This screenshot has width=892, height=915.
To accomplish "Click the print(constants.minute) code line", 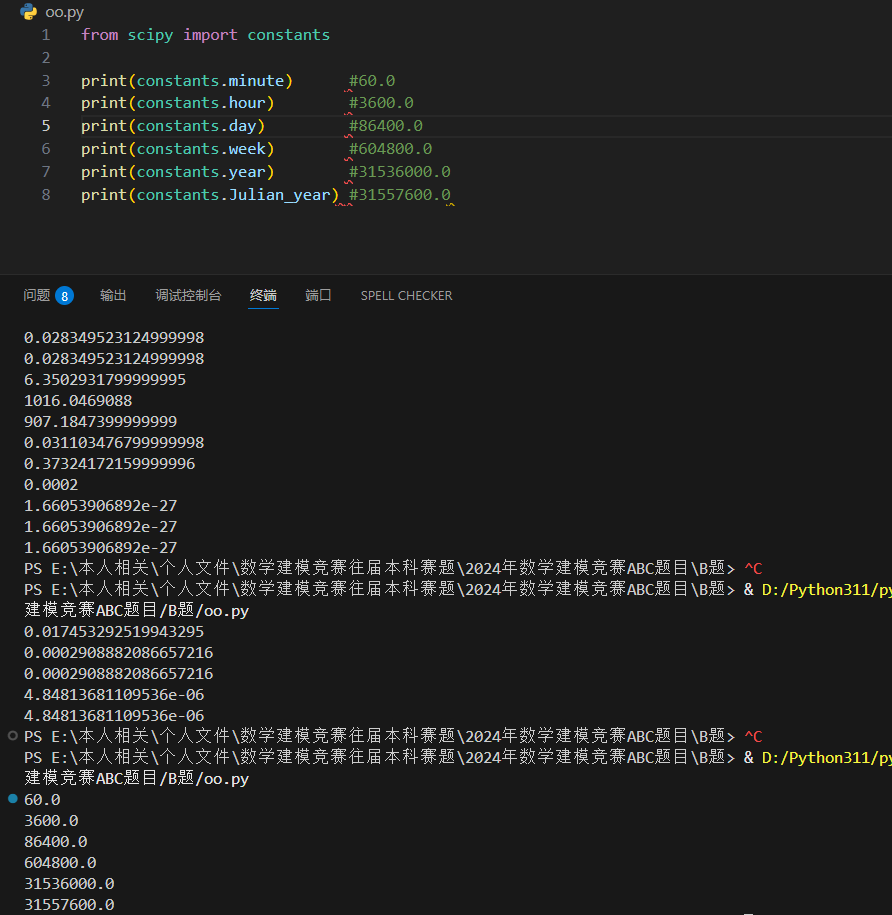I will click(x=187, y=81).
